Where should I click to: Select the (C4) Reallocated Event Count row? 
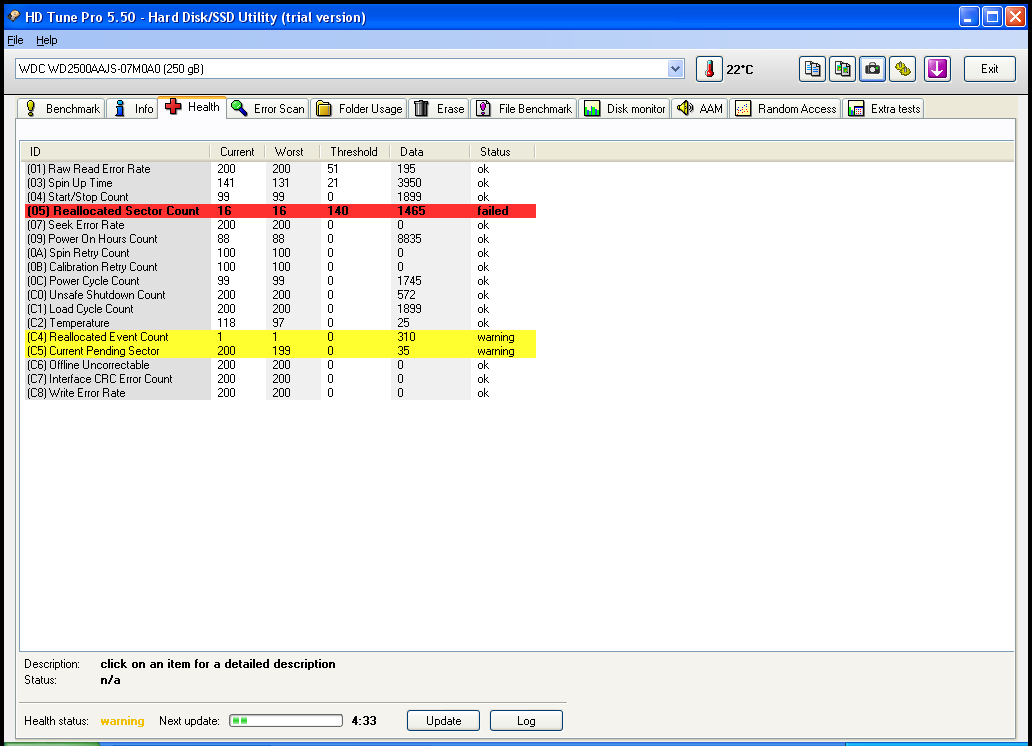(x=280, y=337)
